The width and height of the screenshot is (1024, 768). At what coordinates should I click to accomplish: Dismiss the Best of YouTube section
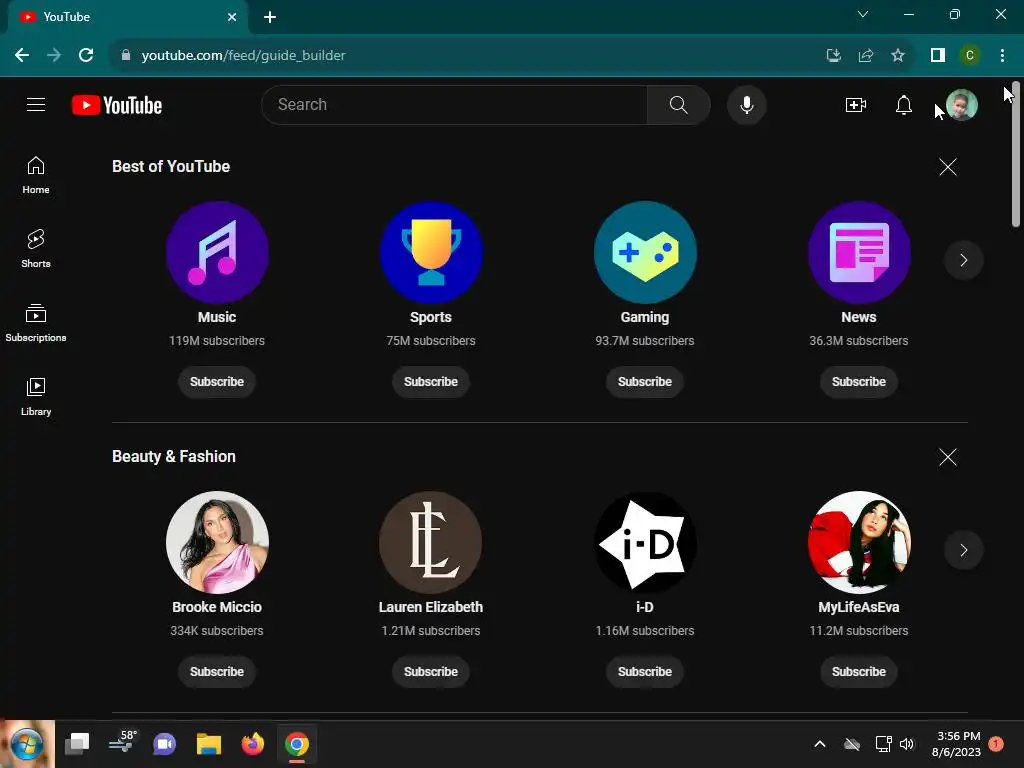pos(948,167)
